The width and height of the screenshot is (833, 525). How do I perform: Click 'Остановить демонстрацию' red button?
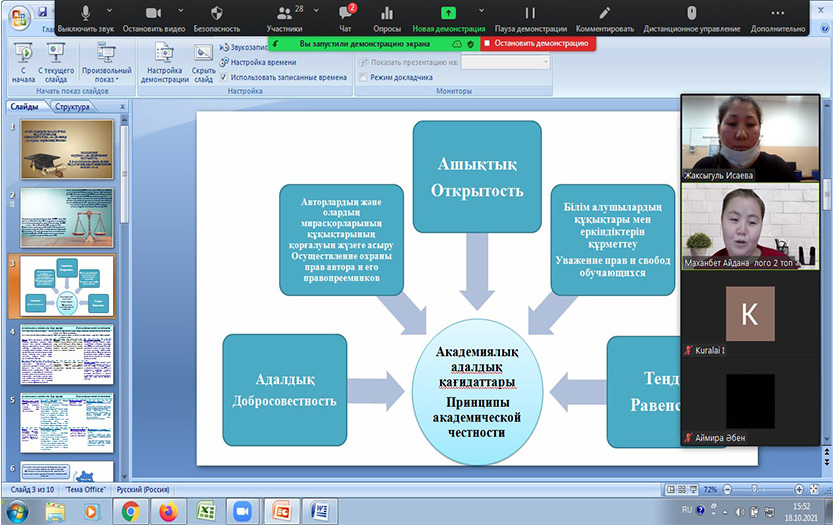533,44
